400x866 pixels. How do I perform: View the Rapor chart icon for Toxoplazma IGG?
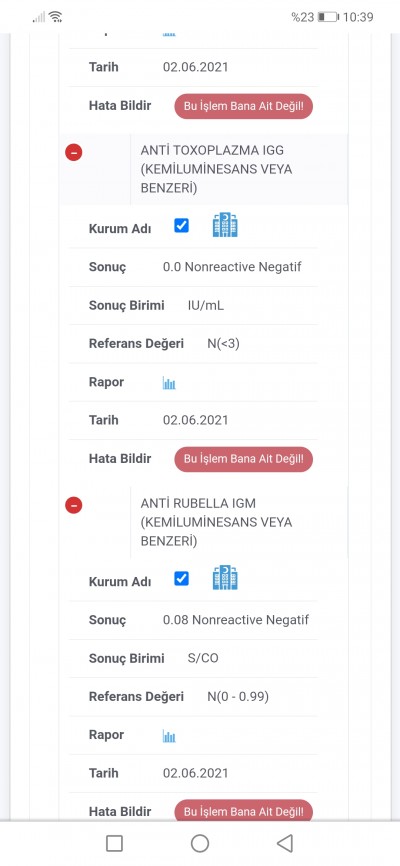click(x=169, y=383)
